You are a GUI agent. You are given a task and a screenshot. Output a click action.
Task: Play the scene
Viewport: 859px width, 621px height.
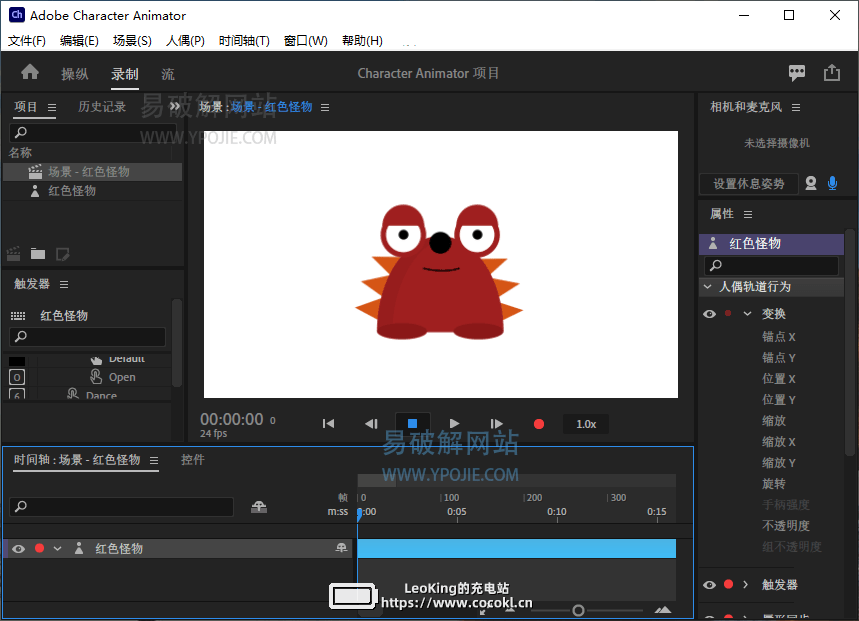coord(454,423)
